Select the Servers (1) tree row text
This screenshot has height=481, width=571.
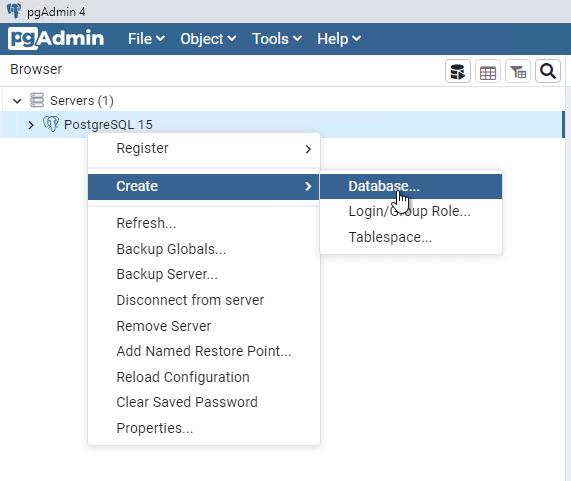point(82,100)
